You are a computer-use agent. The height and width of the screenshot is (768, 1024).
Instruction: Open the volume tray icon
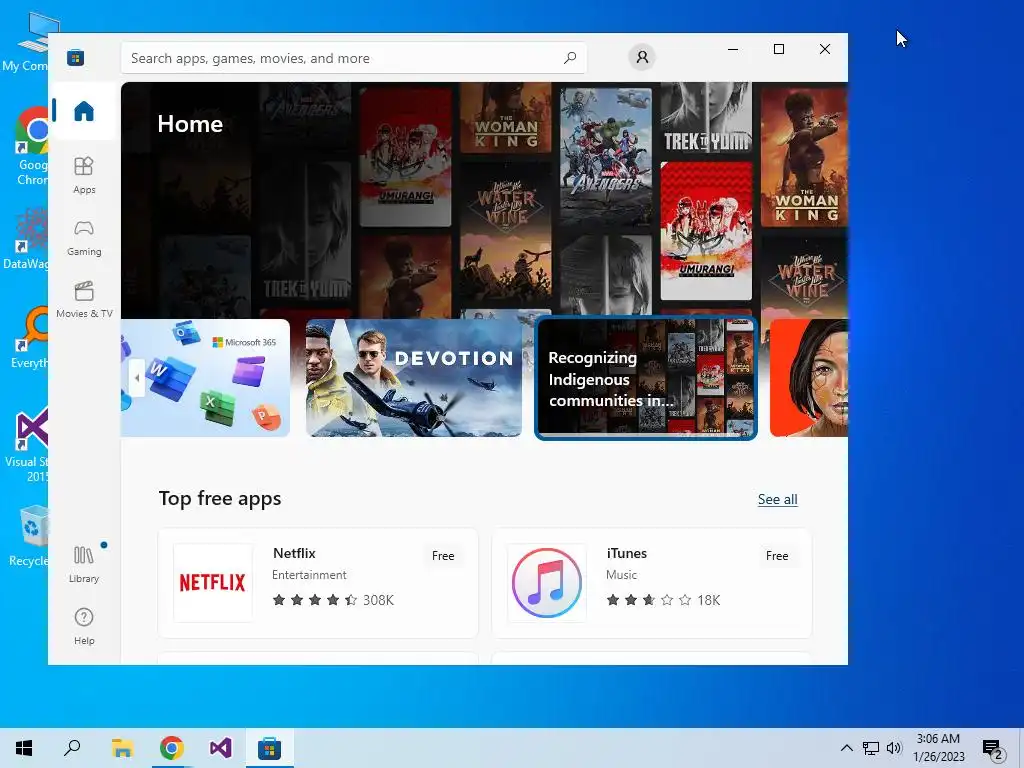894,748
